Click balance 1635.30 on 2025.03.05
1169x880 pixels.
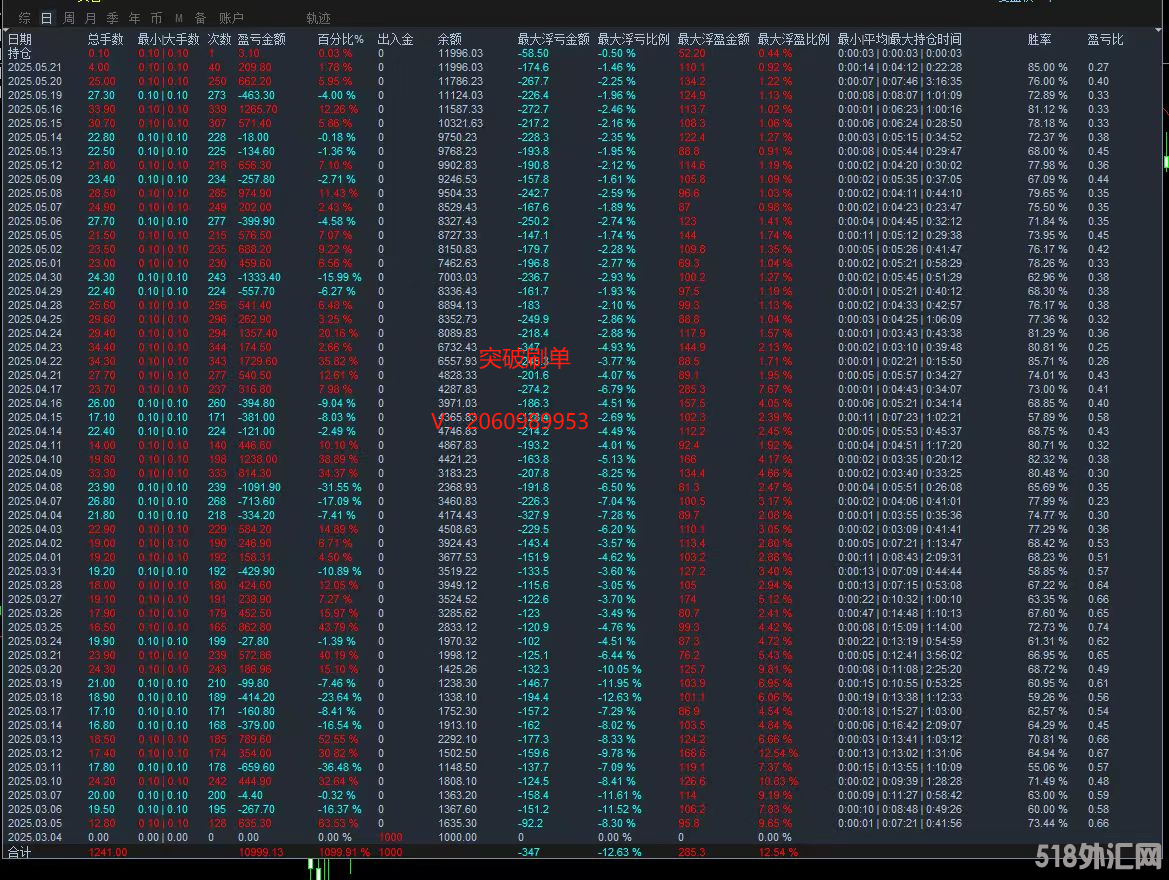tap(457, 823)
